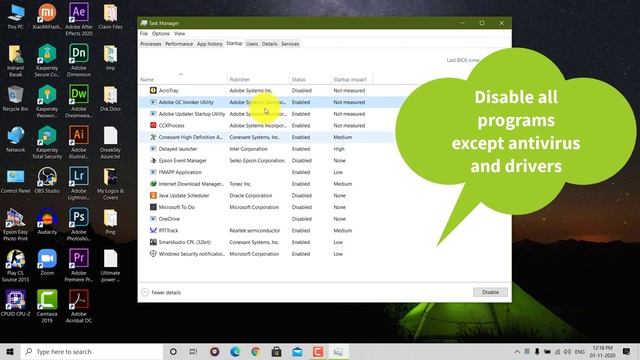Open the Windows Start menu
The image size is (640, 360).
(10, 351)
